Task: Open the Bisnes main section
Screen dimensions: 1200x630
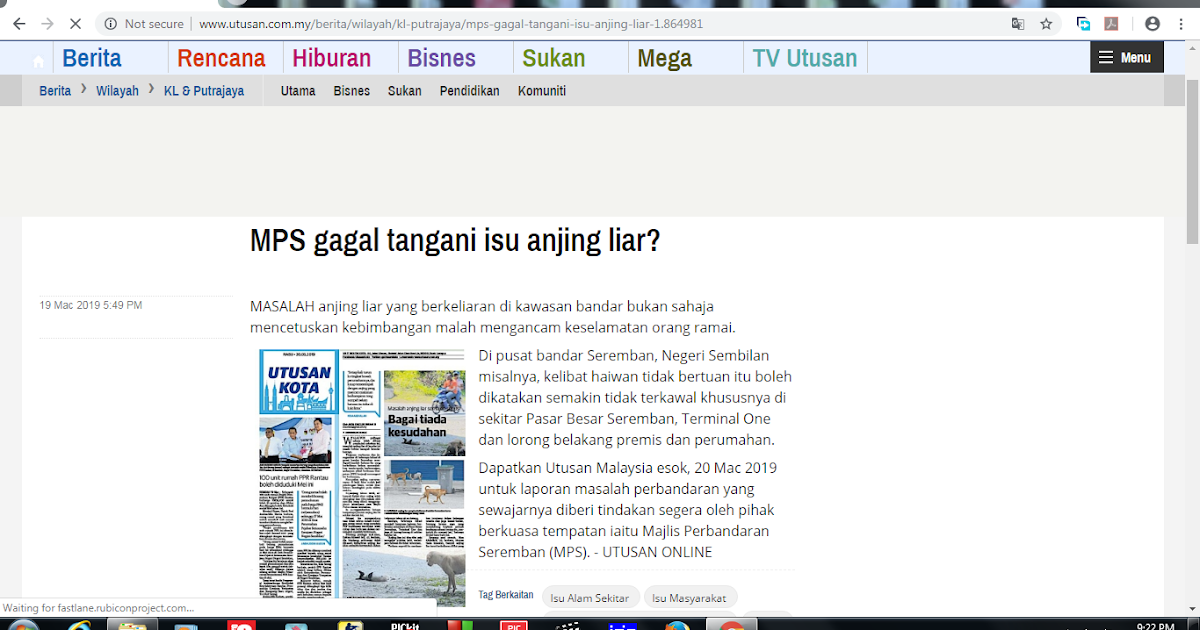Action: point(442,58)
